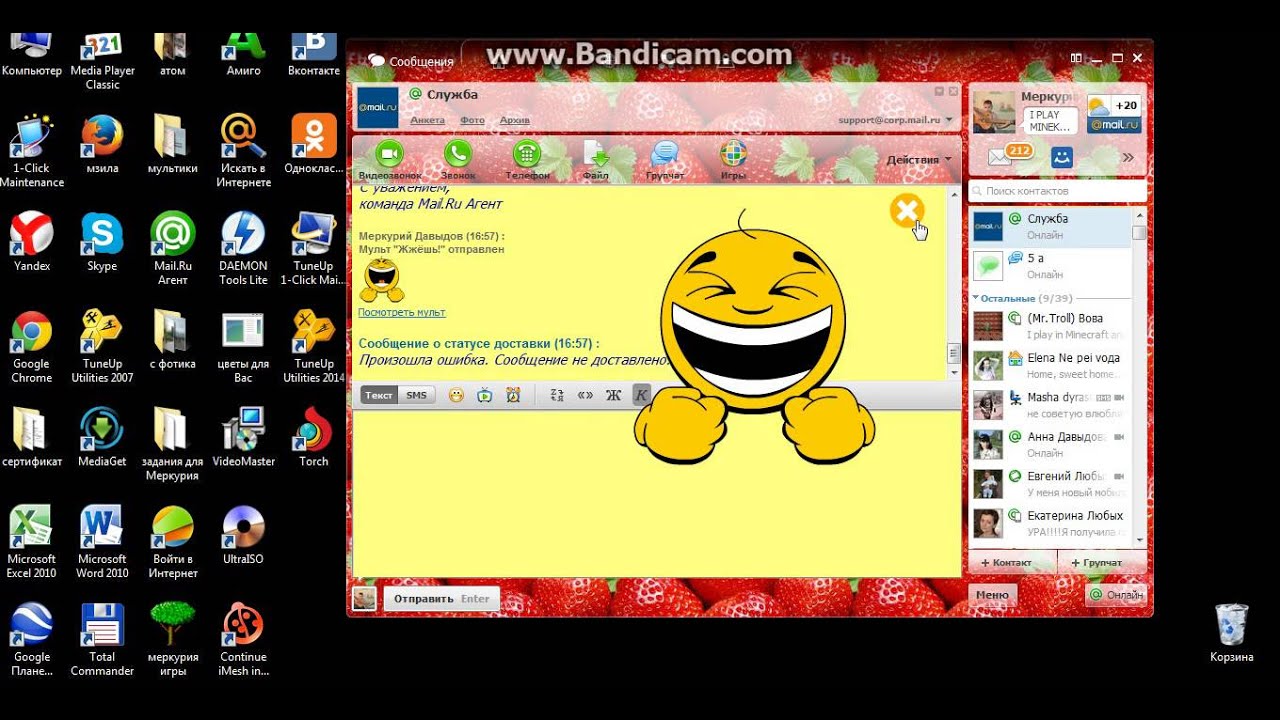Open chat with Elena Ne pei voda

coord(1050,365)
